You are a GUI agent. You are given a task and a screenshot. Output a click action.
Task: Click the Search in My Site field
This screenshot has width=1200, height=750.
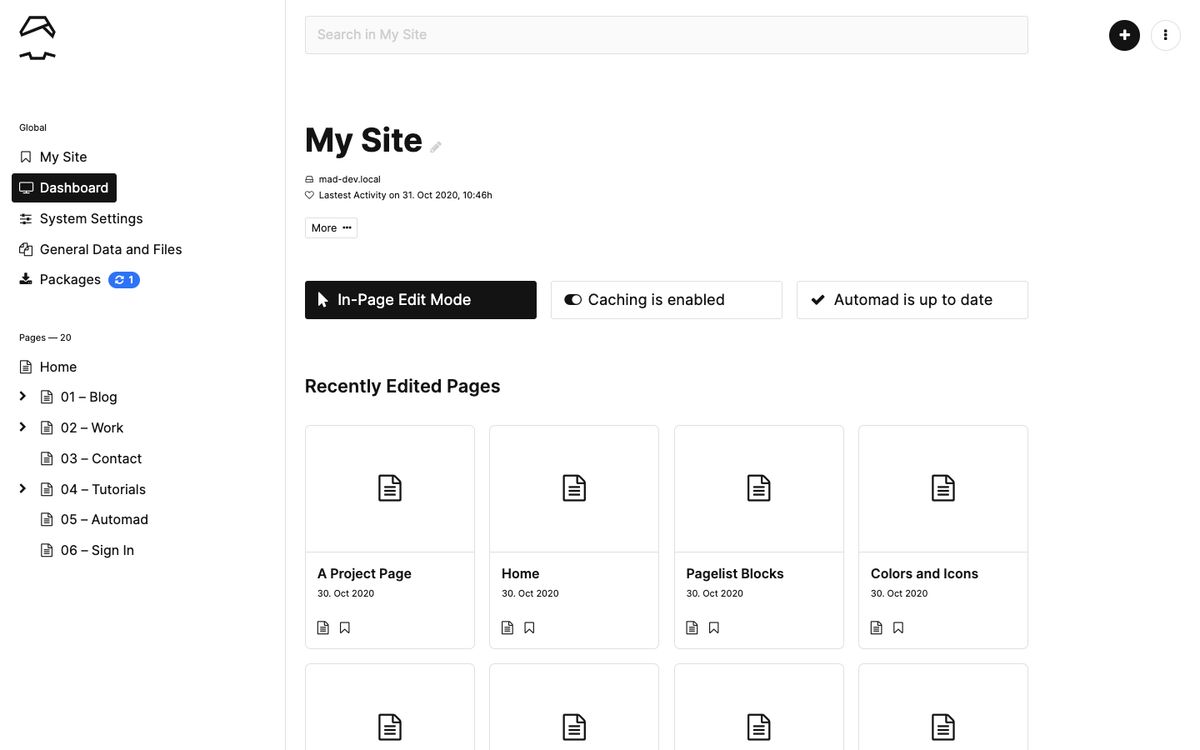point(666,34)
